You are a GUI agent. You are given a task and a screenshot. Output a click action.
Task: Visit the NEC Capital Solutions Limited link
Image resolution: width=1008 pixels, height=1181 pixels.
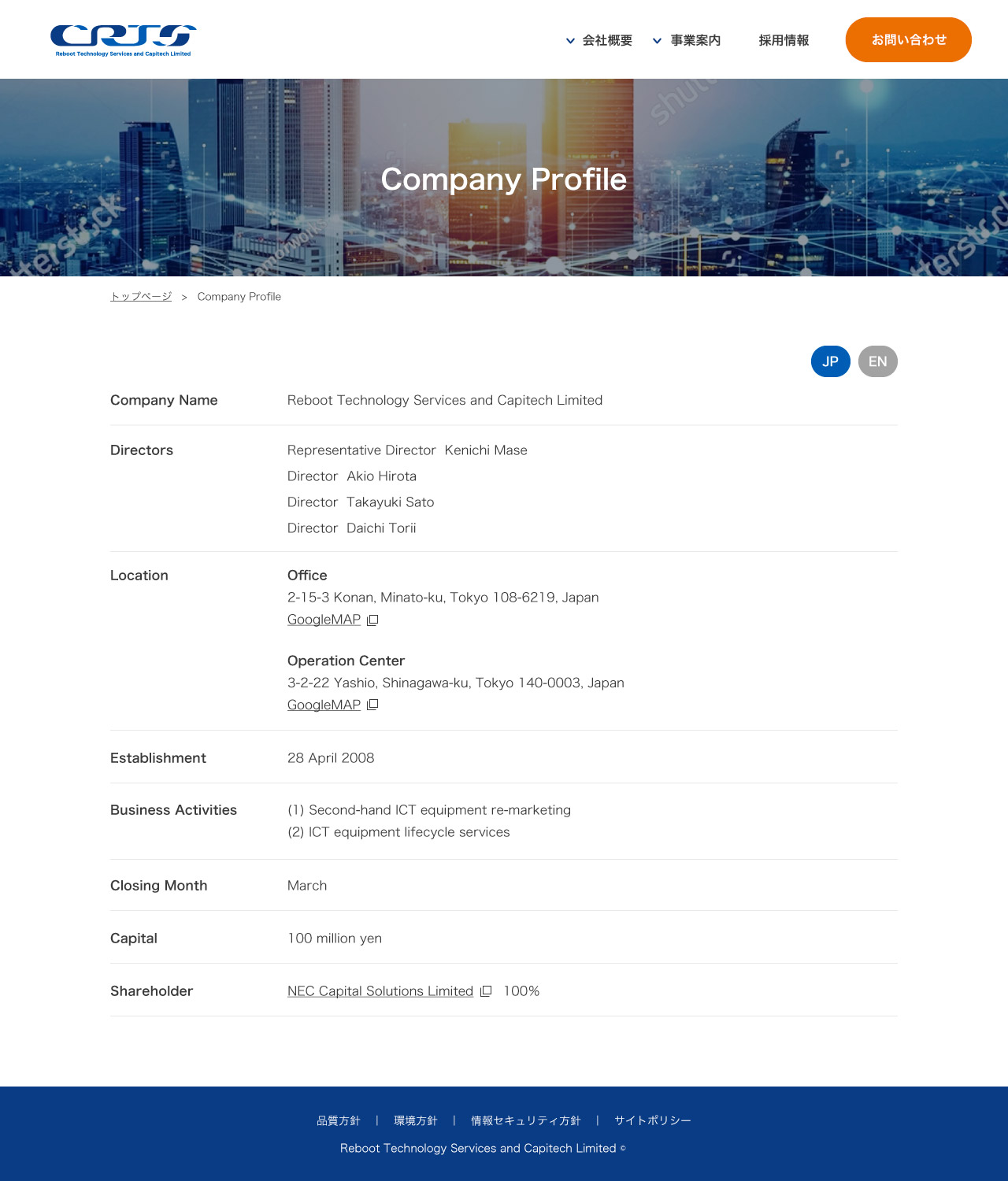point(380,991)
